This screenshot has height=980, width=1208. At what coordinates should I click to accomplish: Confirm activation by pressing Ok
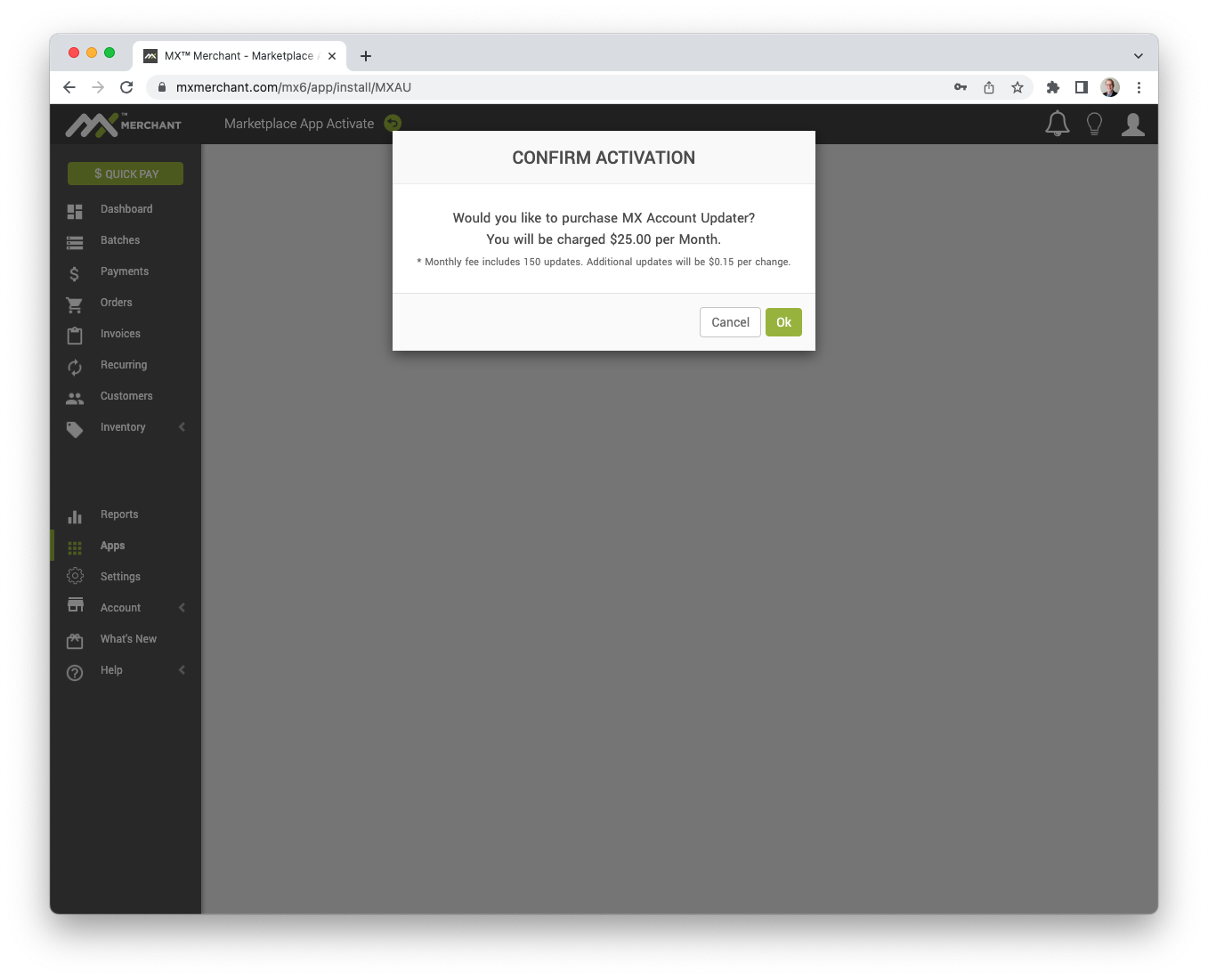click(x=783, y=322)
